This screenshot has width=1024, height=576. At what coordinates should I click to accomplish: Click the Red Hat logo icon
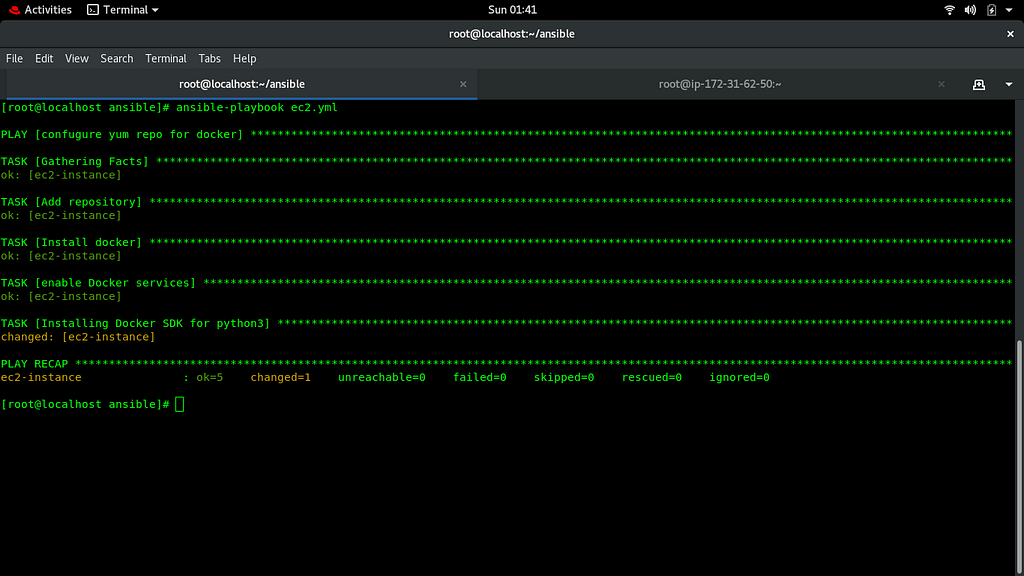click(14, 10)
